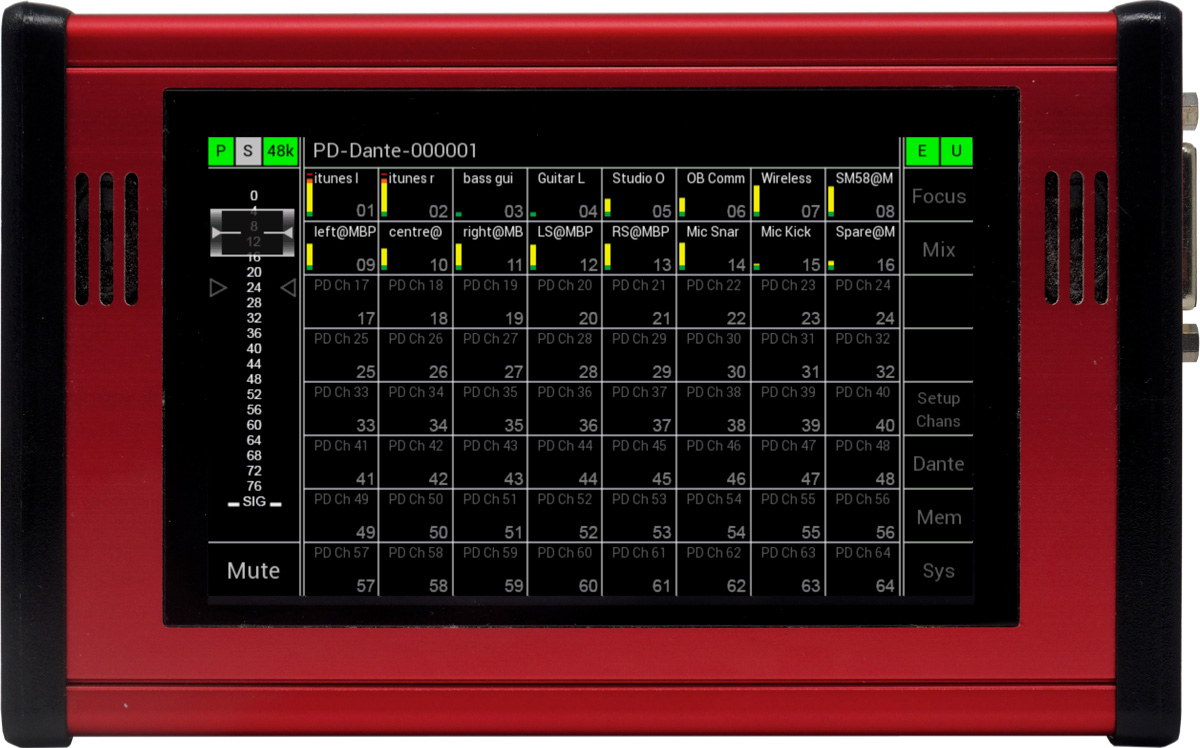Select channel 16 Spare@M
Screen dimensions: 1200x748
[x=863, y=248]
